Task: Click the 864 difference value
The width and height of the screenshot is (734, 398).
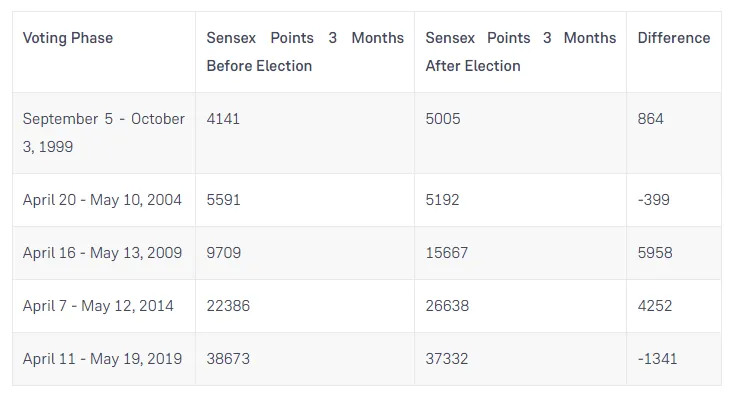Action: (x=650, y=119)
